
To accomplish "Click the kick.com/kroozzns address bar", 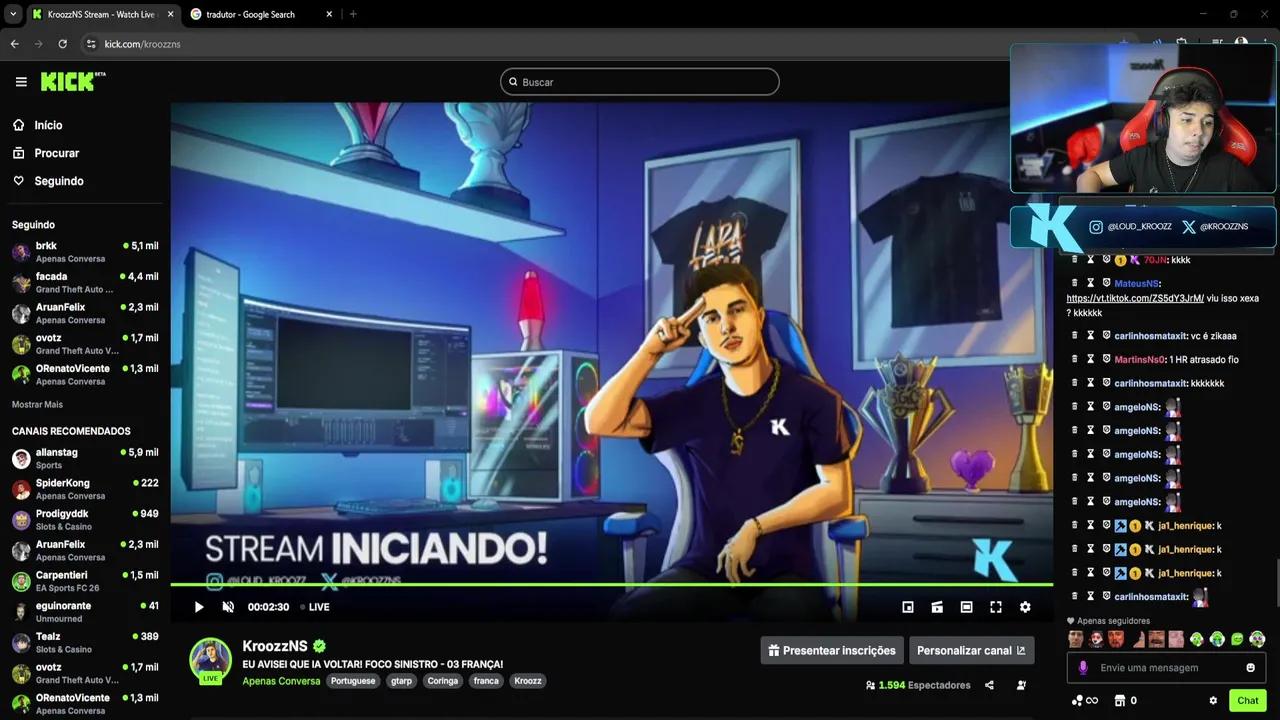I will click(x=142, y=44).
